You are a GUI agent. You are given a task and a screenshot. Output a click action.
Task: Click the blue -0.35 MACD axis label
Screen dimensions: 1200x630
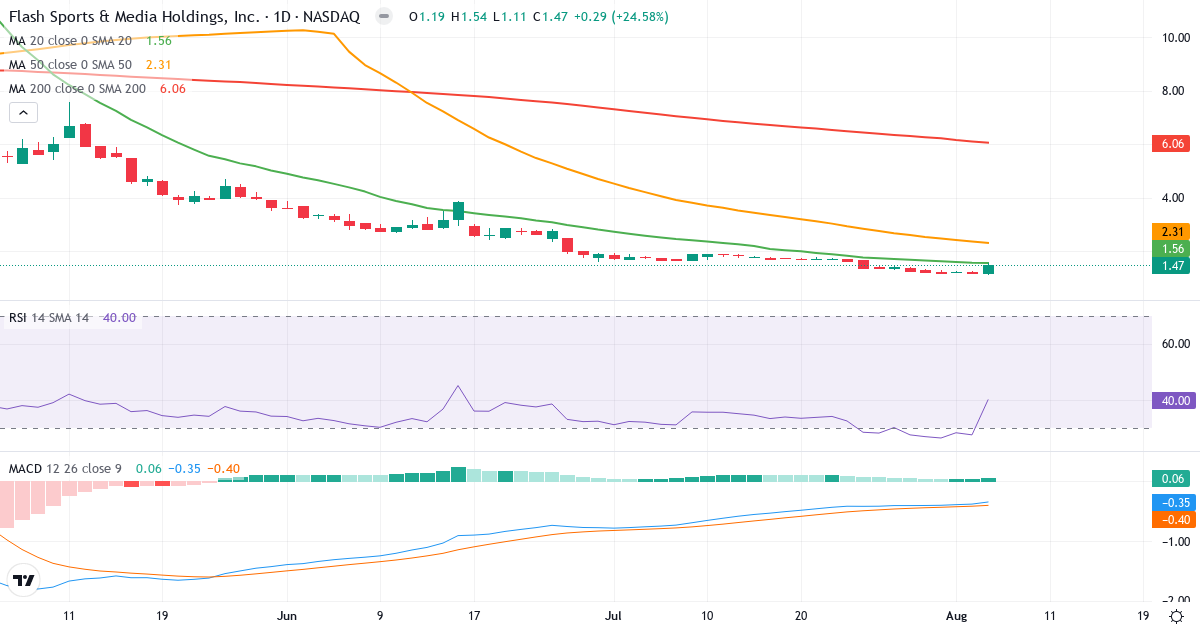[1174, 503]
